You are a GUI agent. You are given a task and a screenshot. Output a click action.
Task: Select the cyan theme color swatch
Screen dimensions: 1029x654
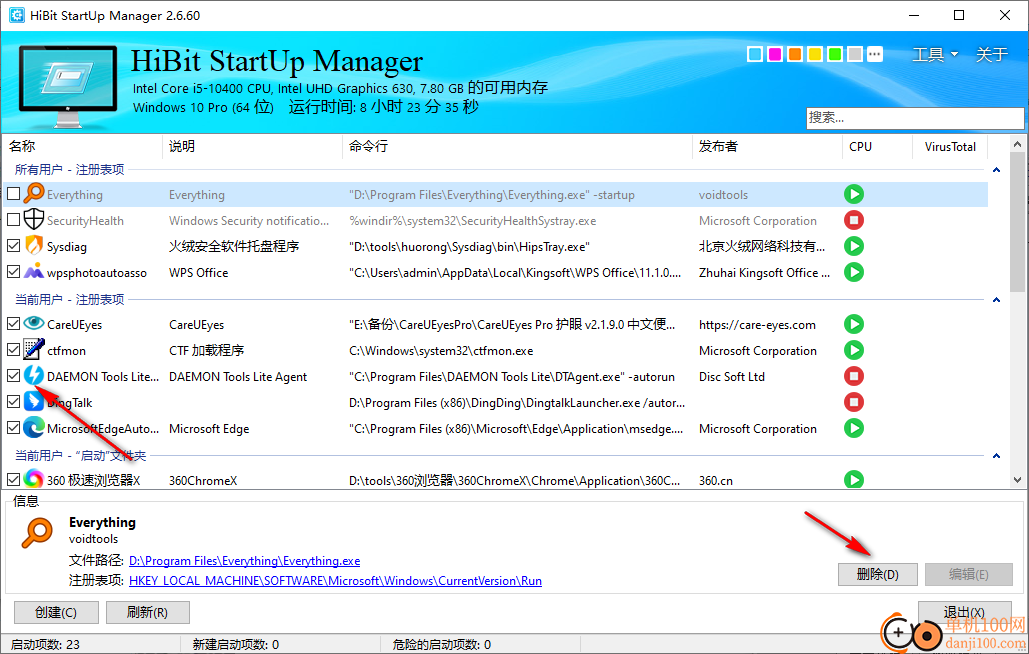[x=755, y=54]
